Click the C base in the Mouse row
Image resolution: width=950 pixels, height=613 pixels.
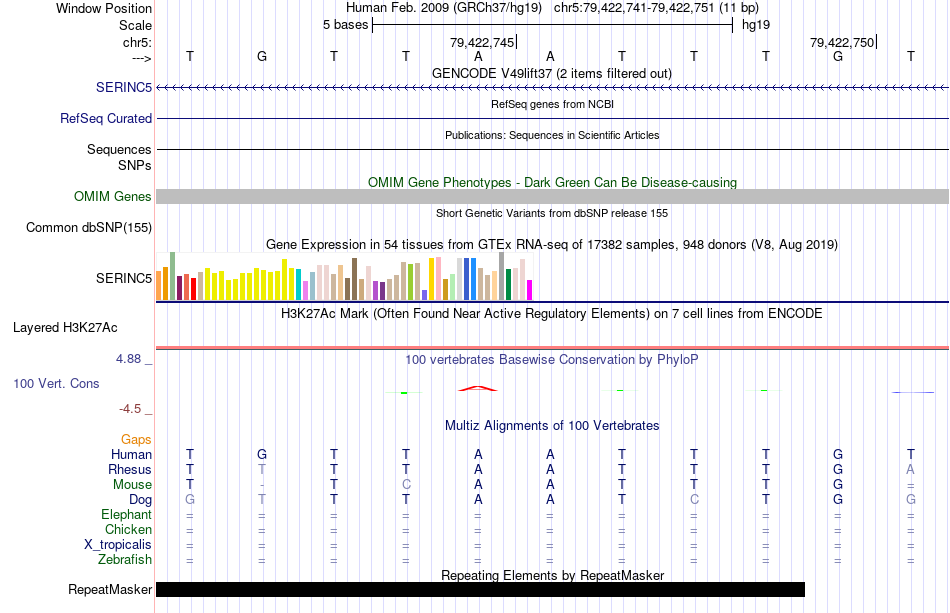tap(406, 485)
